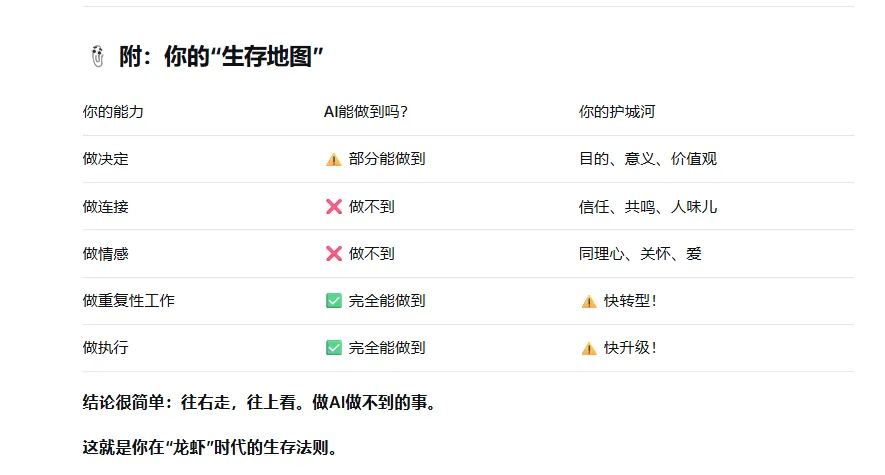Click warning icon beside 快升级！
Image resolution: width=885 pixels, height=475 pixels.
pos(588,348)
